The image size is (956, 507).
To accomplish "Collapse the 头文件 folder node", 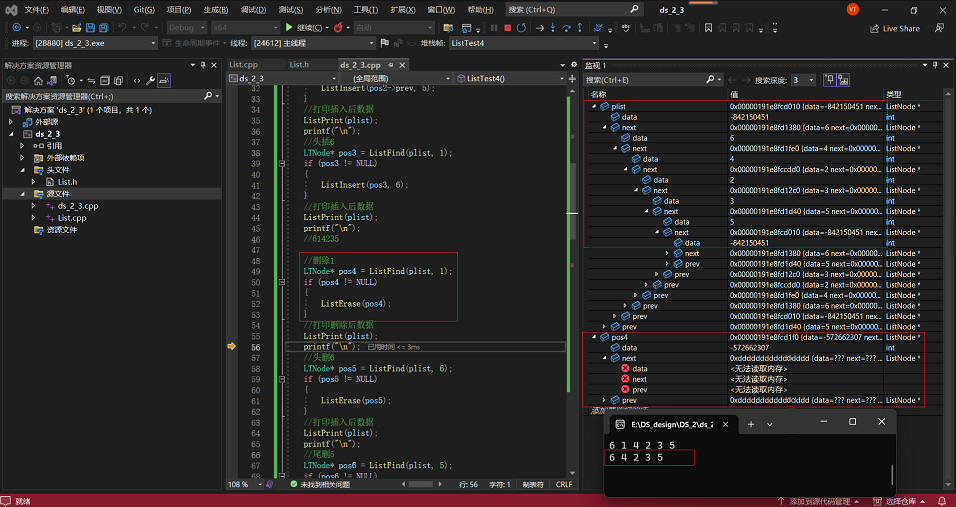I will pyautogui.click(x=23, y=170).
